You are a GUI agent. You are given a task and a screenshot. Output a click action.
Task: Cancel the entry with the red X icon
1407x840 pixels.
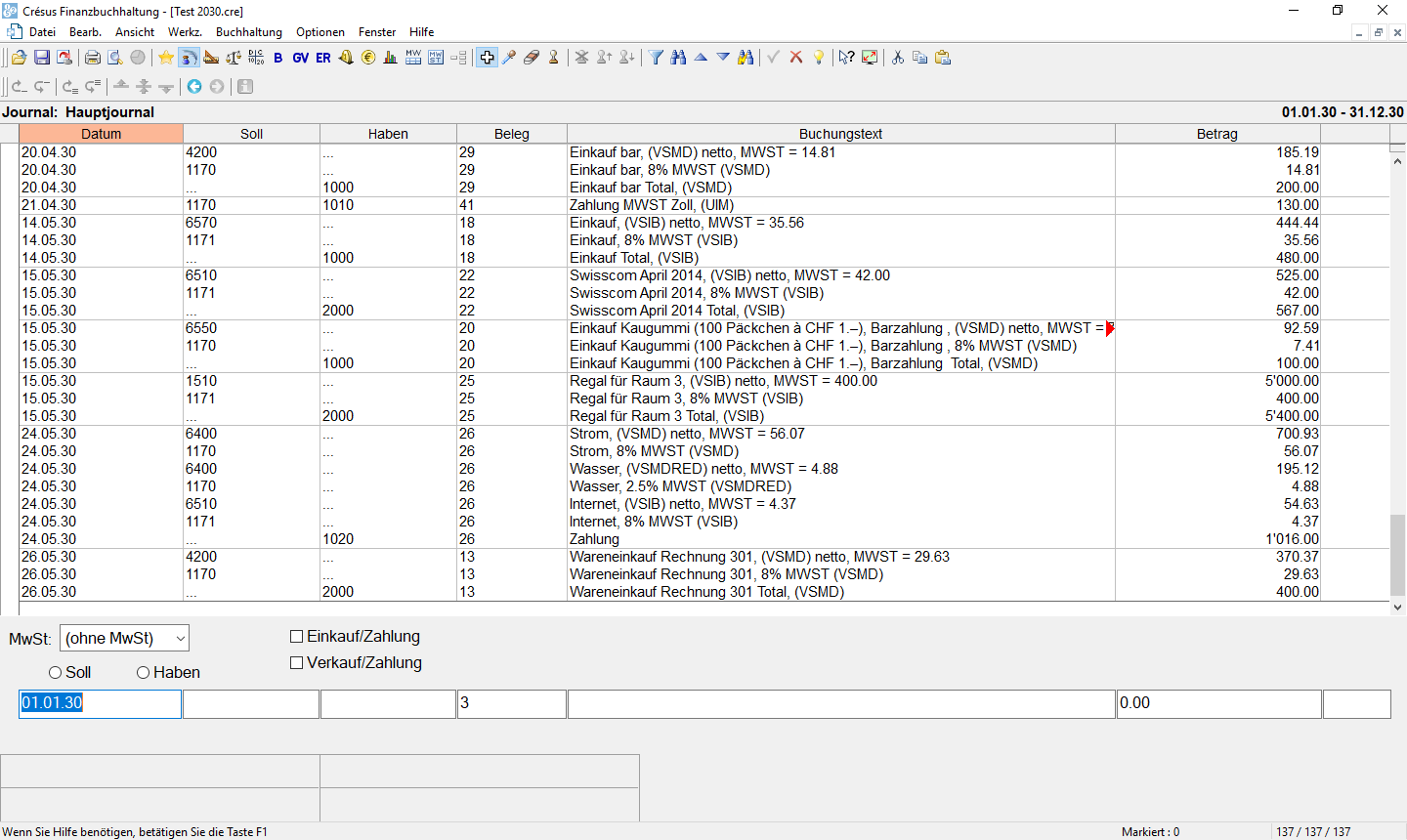[796, 58]
